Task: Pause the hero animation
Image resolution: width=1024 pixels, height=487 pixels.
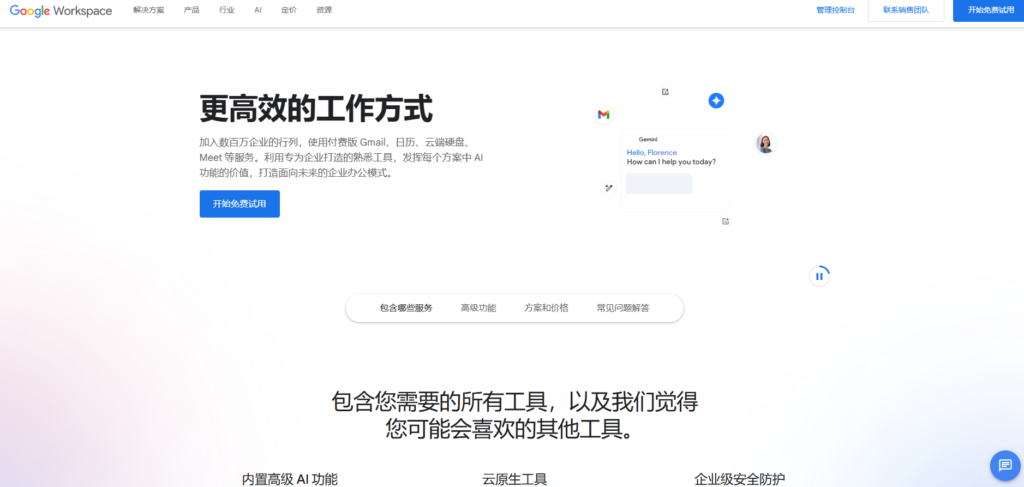Action: click(x=819, y=276)
